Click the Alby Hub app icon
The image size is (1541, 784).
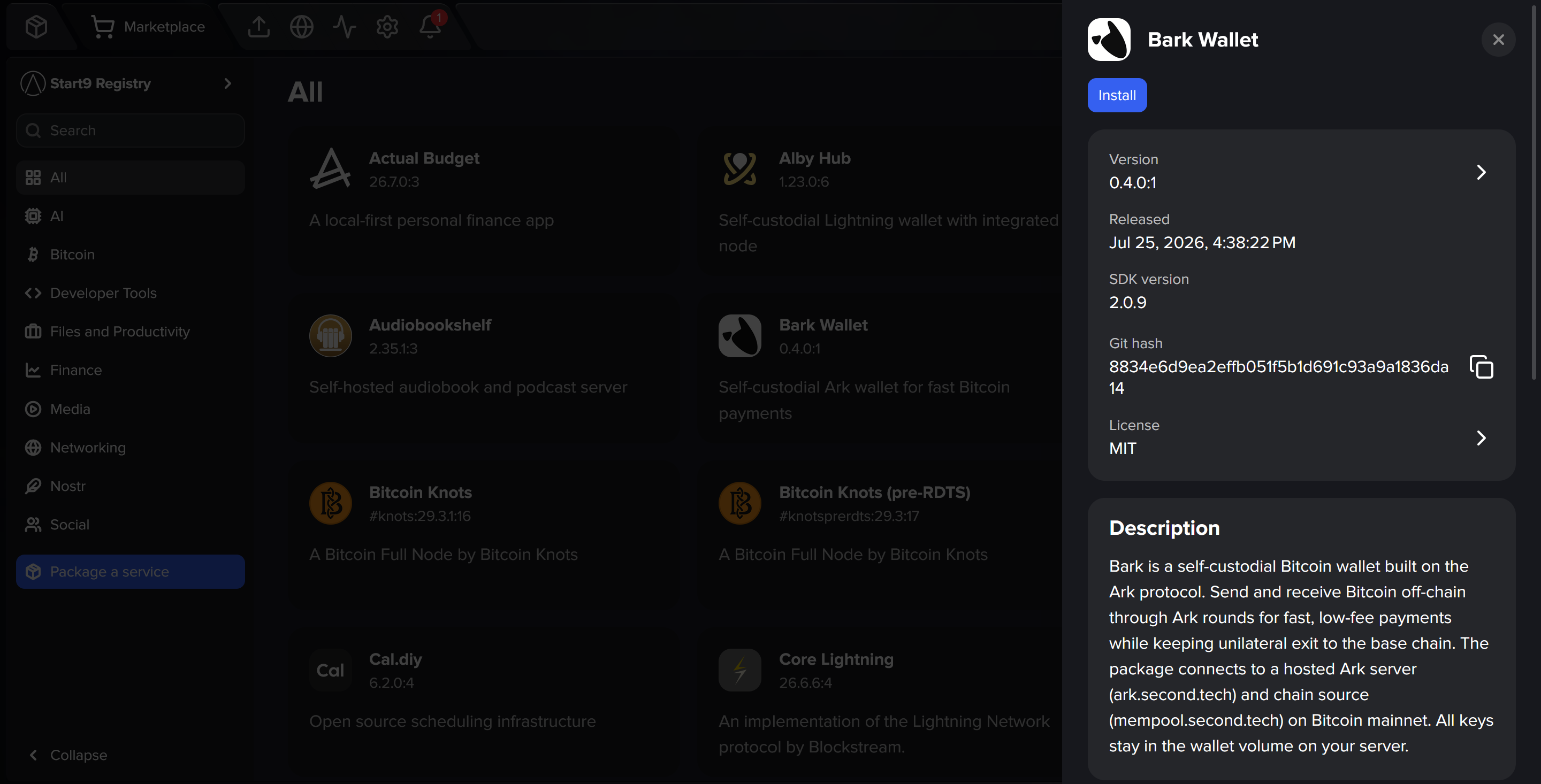(x=740, y=168)
